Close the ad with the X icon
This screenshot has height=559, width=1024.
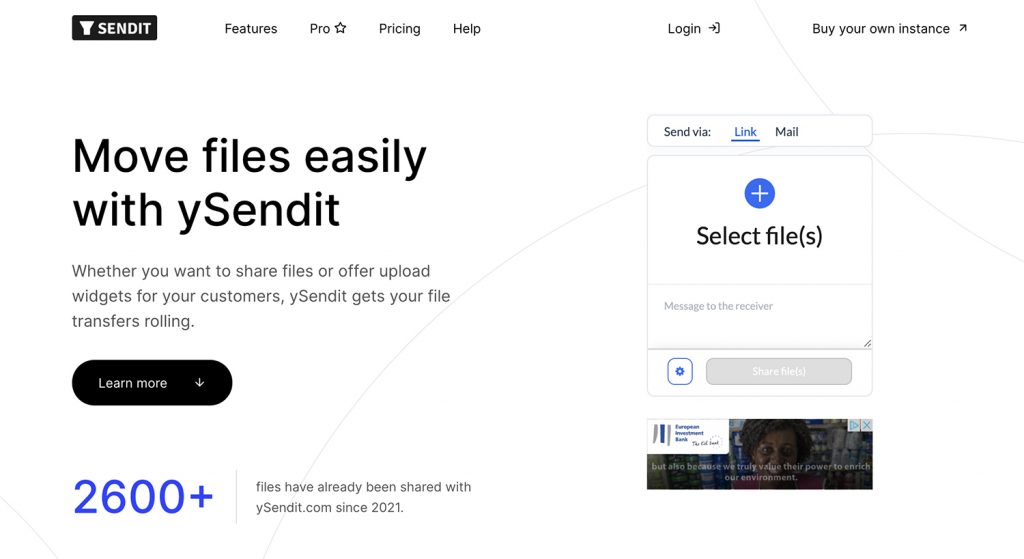point(867,425)
